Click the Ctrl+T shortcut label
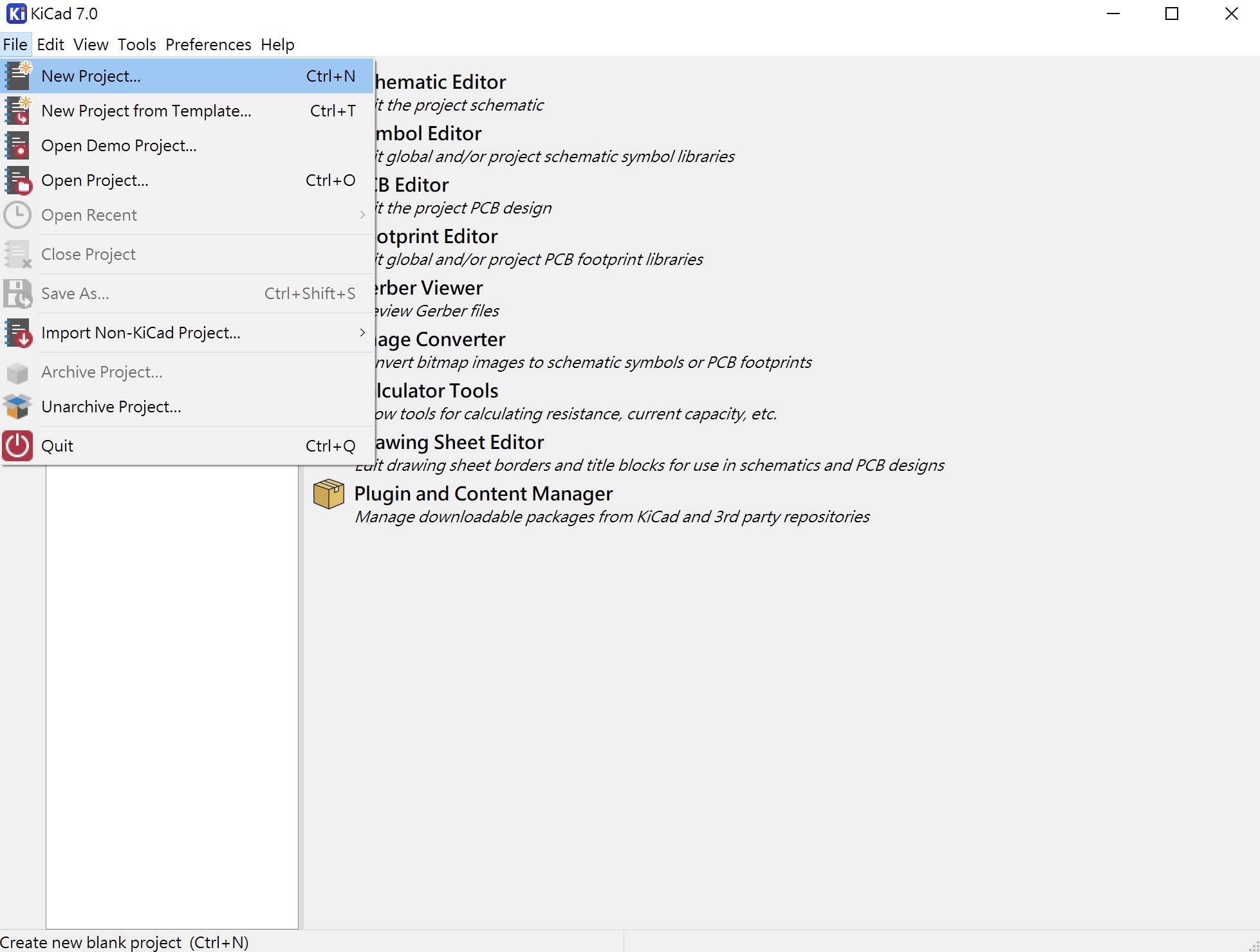Image resolution: width=1260 pixels, height=952 pixels. (333, 111)
